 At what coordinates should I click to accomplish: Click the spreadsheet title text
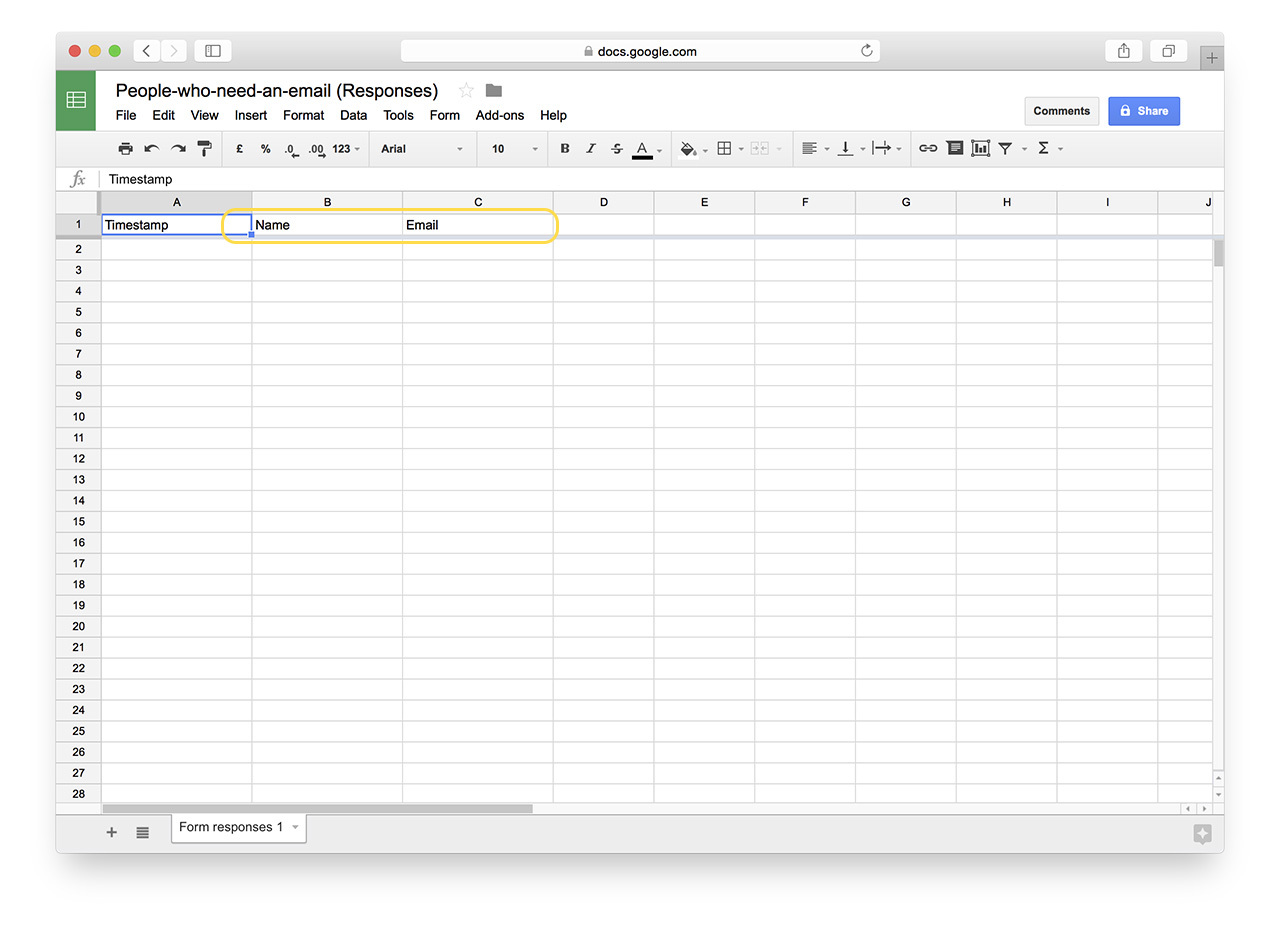[277, 91]
